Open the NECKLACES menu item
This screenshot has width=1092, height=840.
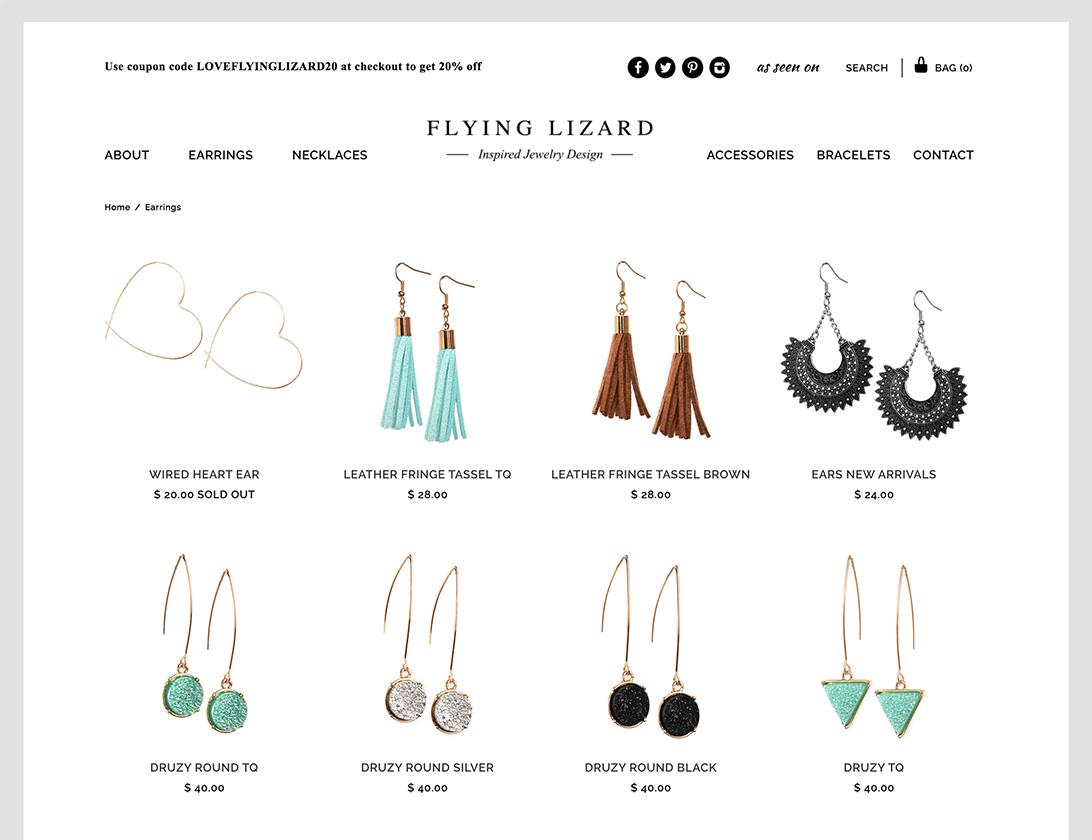[x=329, y=155]
